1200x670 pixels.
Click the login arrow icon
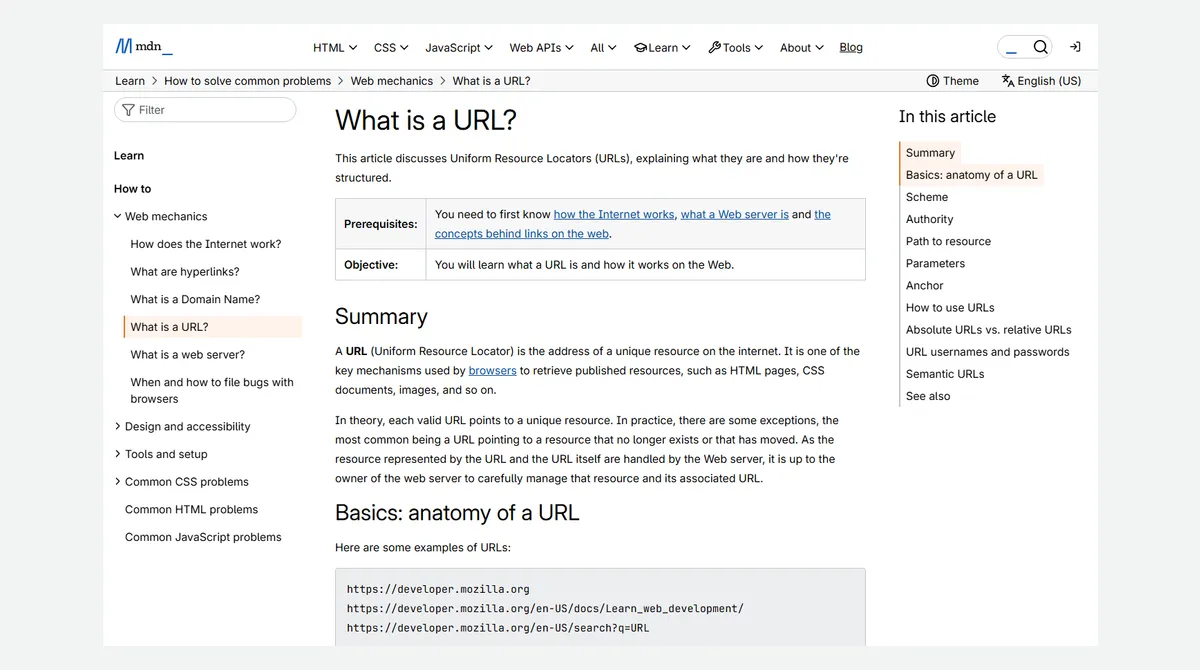tap(1075, 47)
